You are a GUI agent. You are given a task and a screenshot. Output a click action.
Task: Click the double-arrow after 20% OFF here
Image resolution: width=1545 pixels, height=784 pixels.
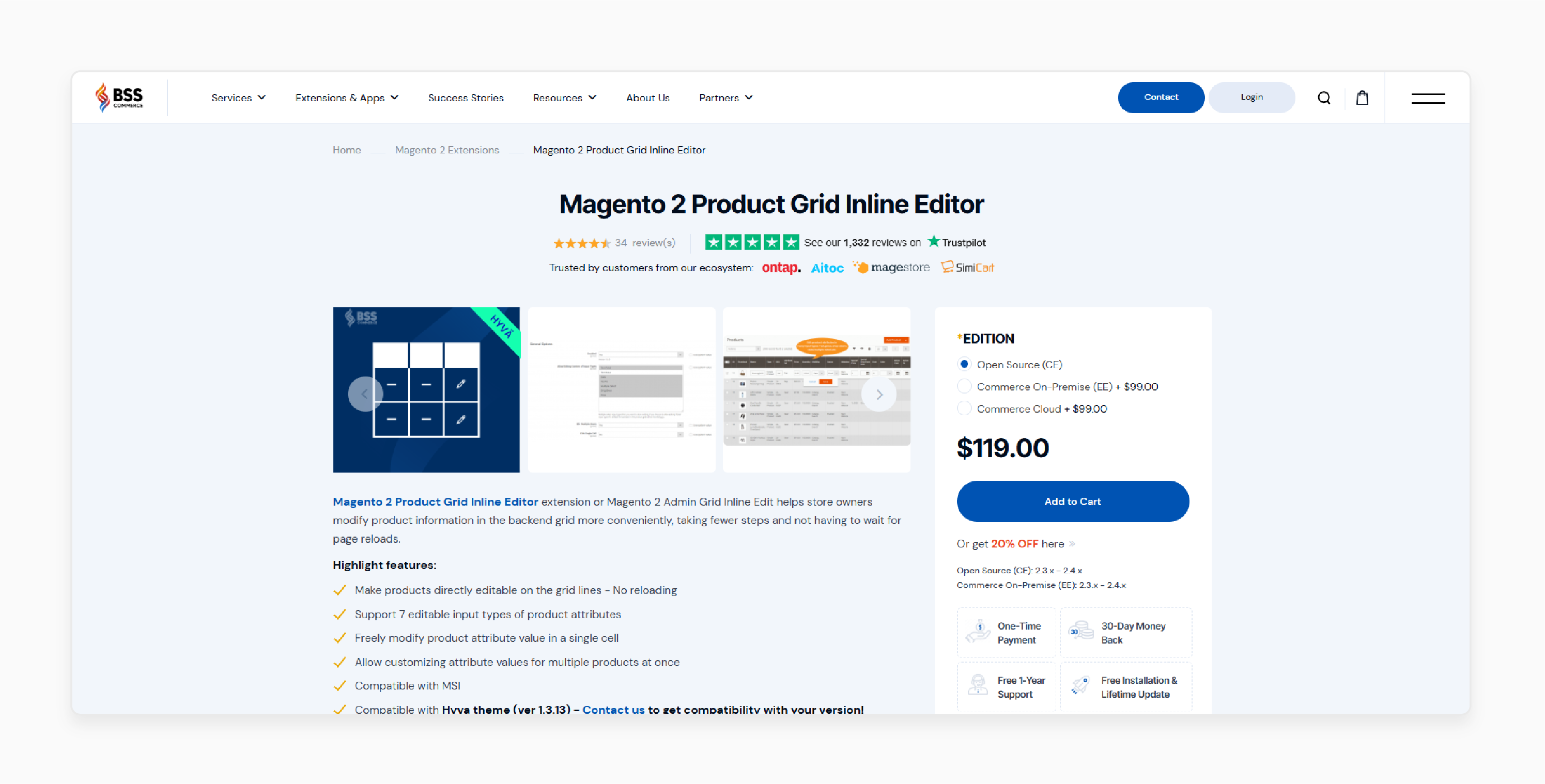(x=1072, y=544)
